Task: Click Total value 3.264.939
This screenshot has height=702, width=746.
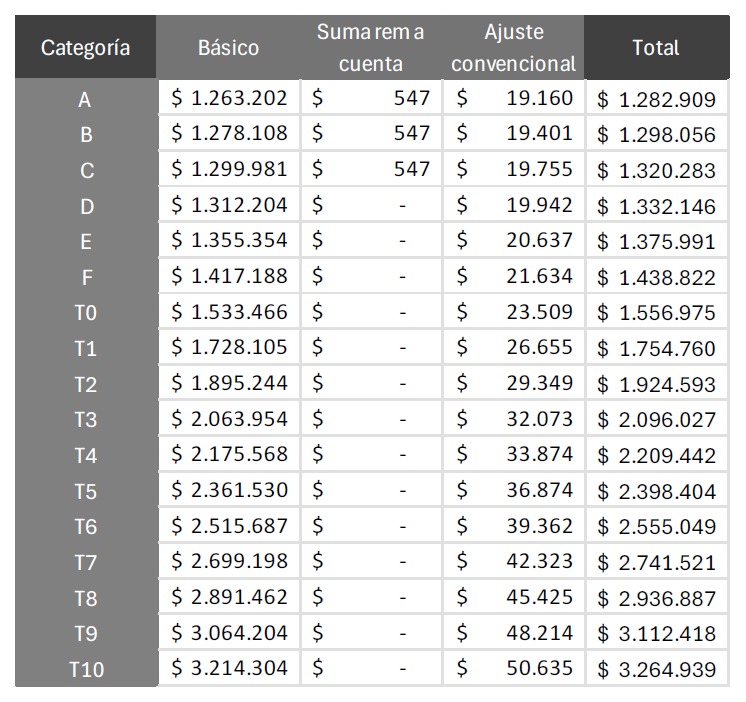Action: 657,669
